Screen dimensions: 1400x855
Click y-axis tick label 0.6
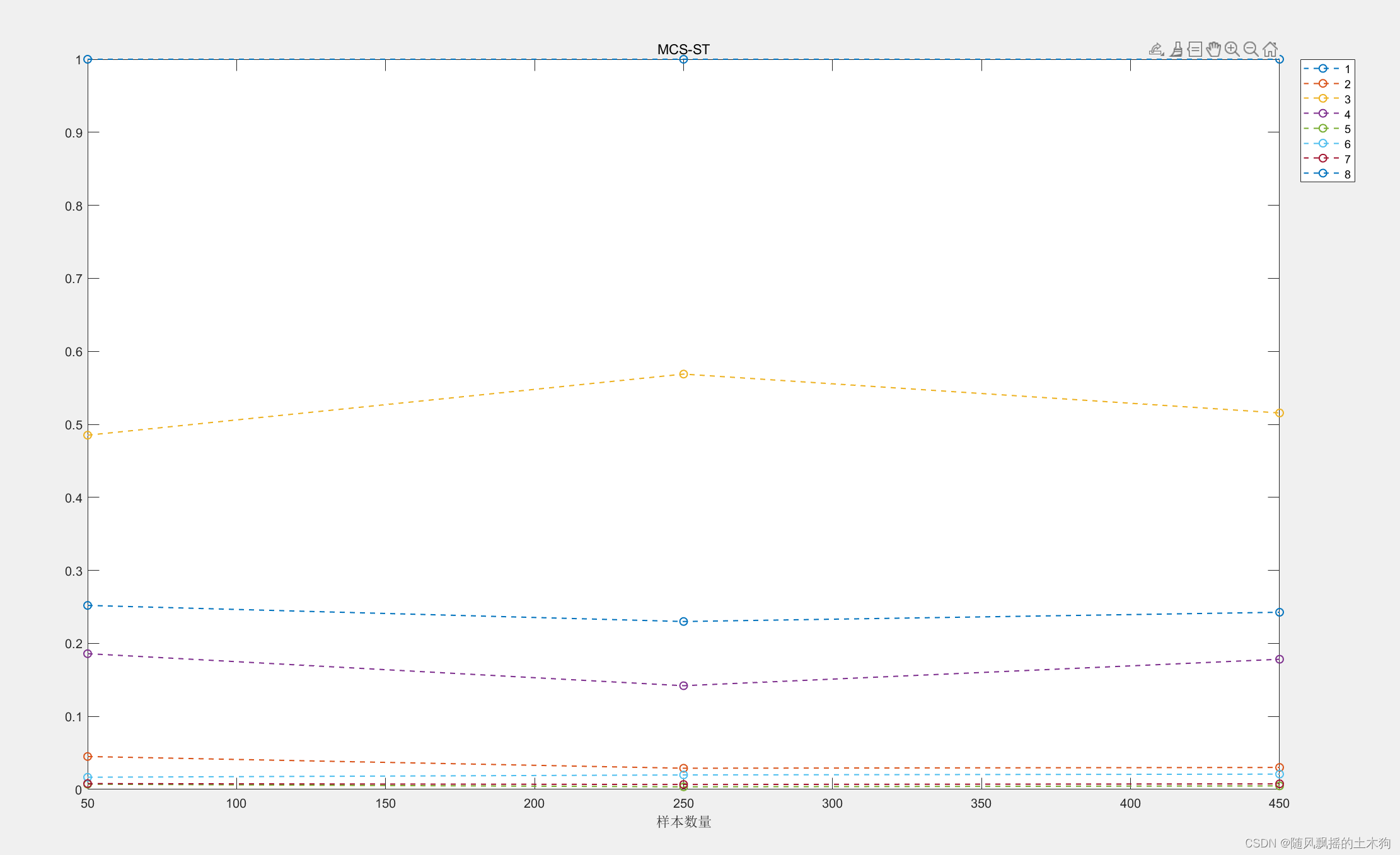click(x=74, y=352)
